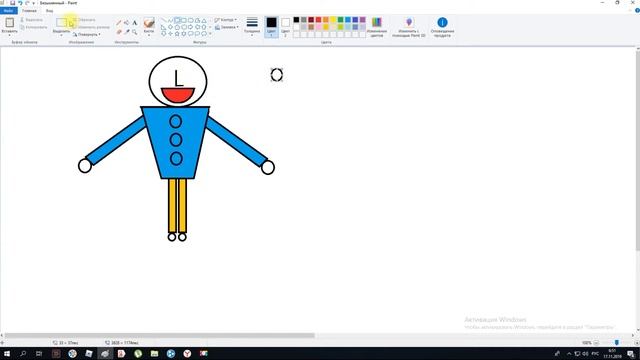Select the Fill with color bucket tool
Image resolution: width=640 pixels, height=360 pixels.
click(x=127, y=23)
